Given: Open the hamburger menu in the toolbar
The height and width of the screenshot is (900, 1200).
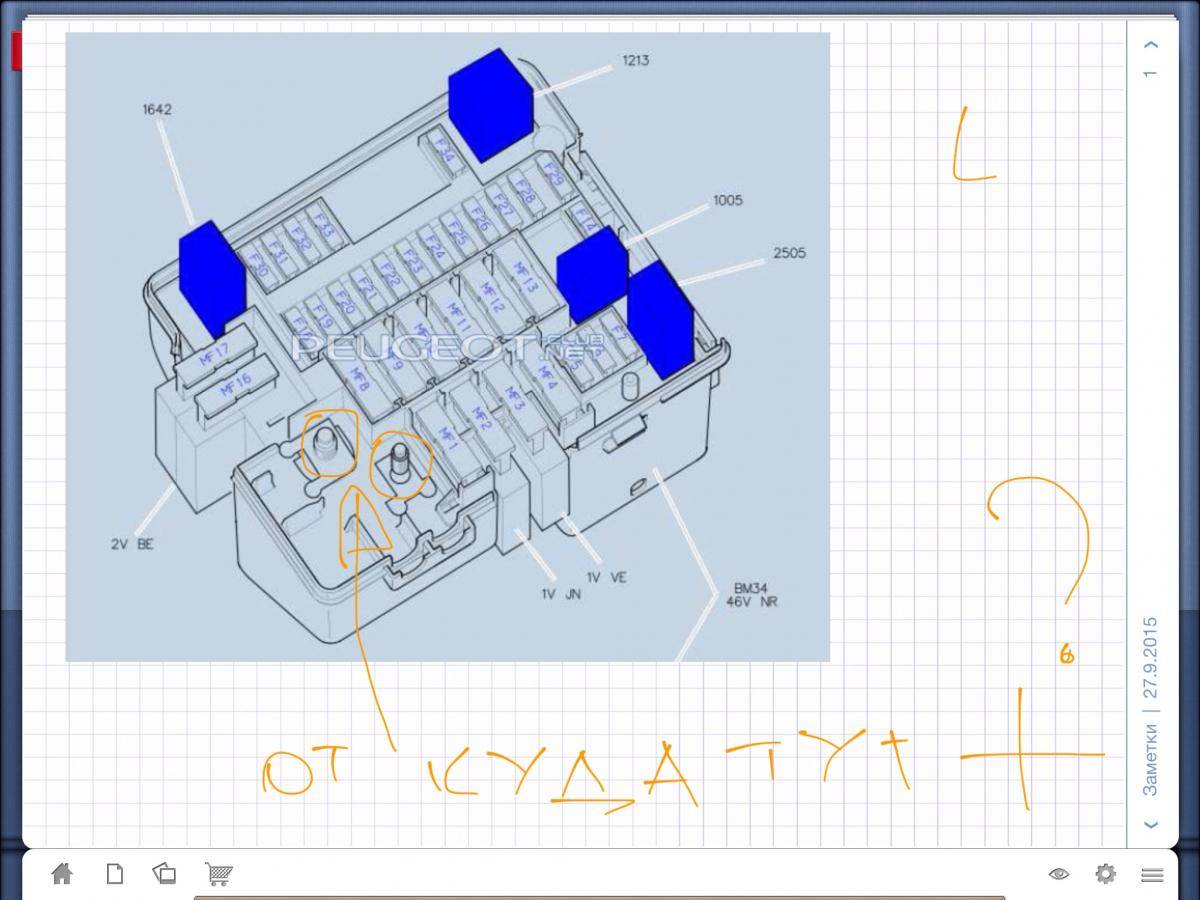Looking at the screenshot, I should (1151, 874).
